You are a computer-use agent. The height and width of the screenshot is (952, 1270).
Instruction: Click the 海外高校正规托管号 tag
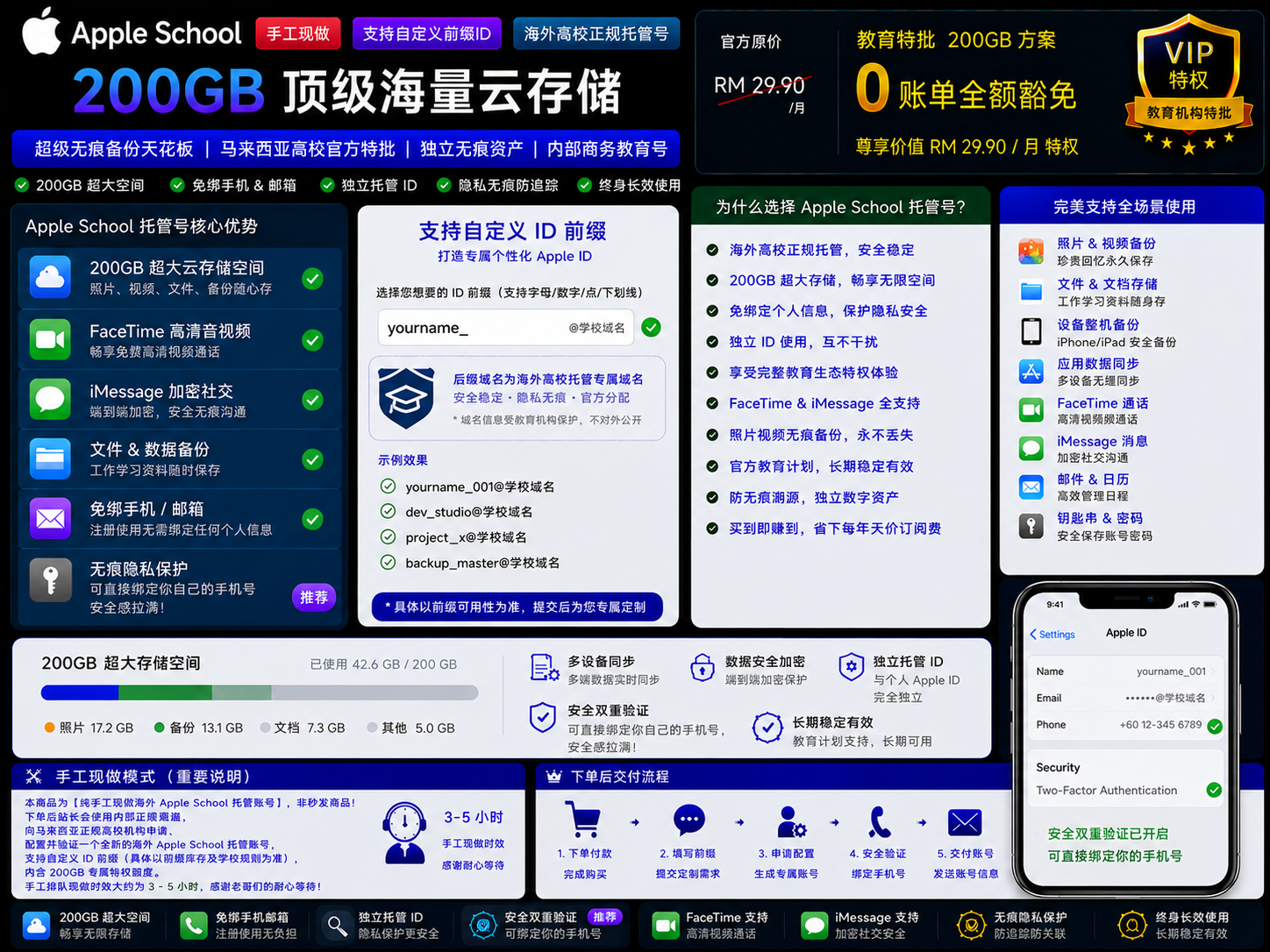(596, 33)
